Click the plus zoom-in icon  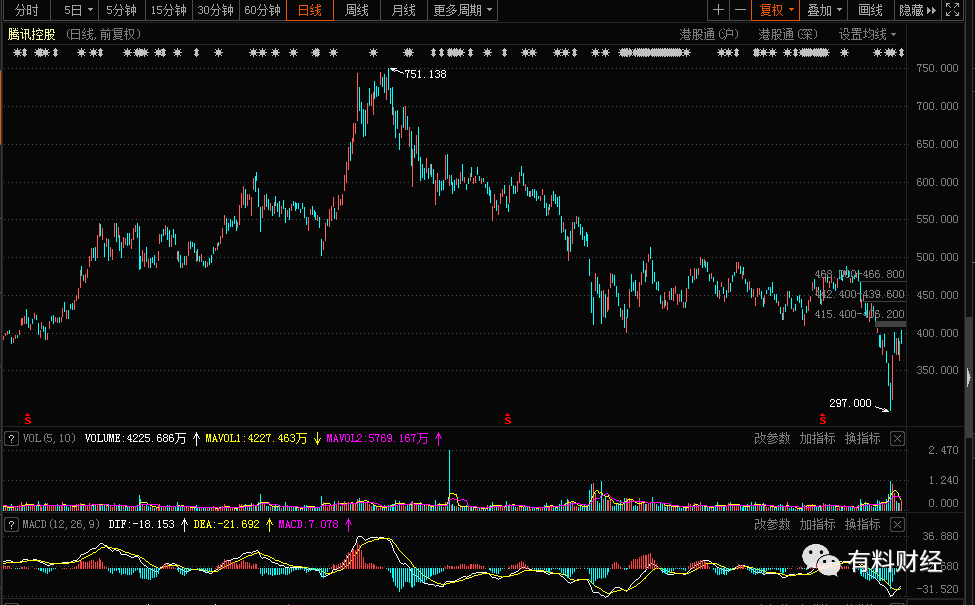coord(718,10)
